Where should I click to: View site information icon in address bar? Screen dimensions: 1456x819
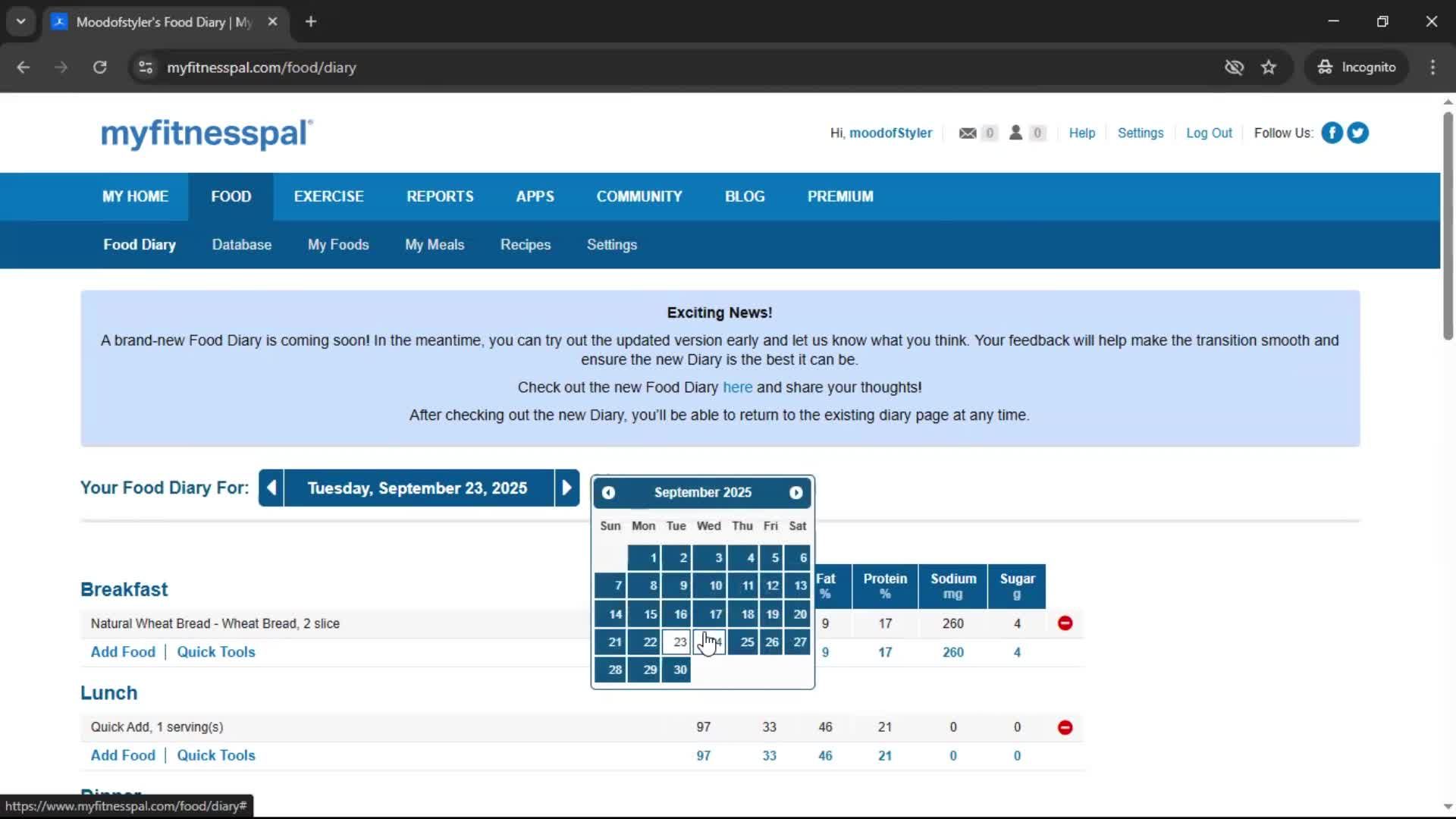(x=146, y=67)
